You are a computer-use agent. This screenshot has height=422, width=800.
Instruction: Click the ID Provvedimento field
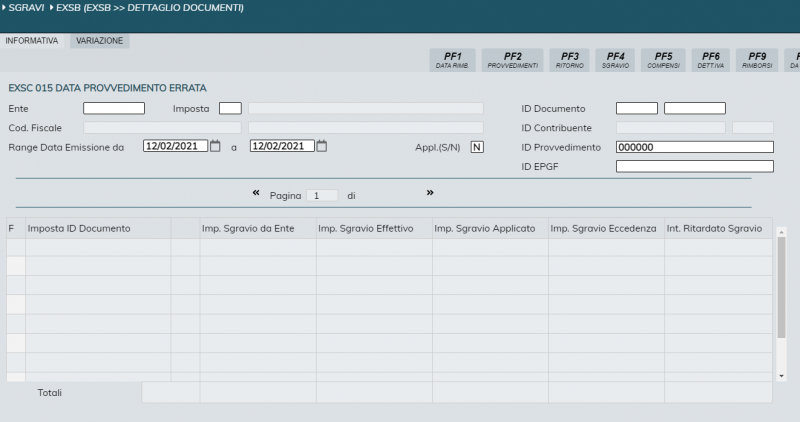pos(694,147)
